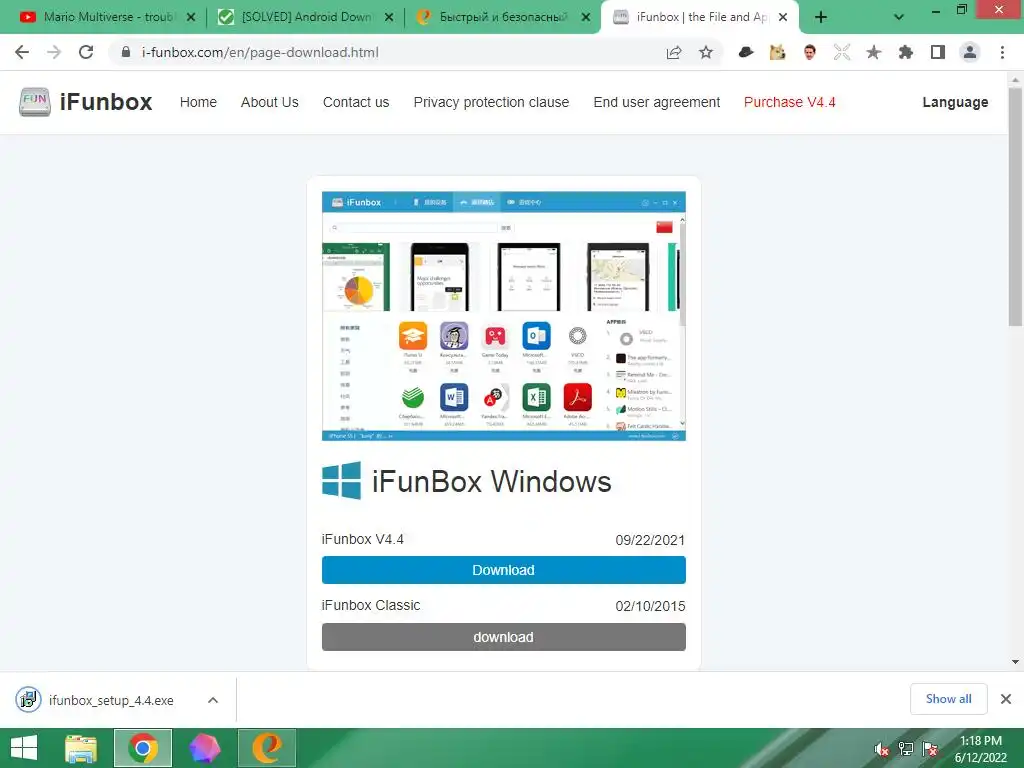The image size is (1024, 768).
Task: Reload the current page
Action: click(86, 52)
